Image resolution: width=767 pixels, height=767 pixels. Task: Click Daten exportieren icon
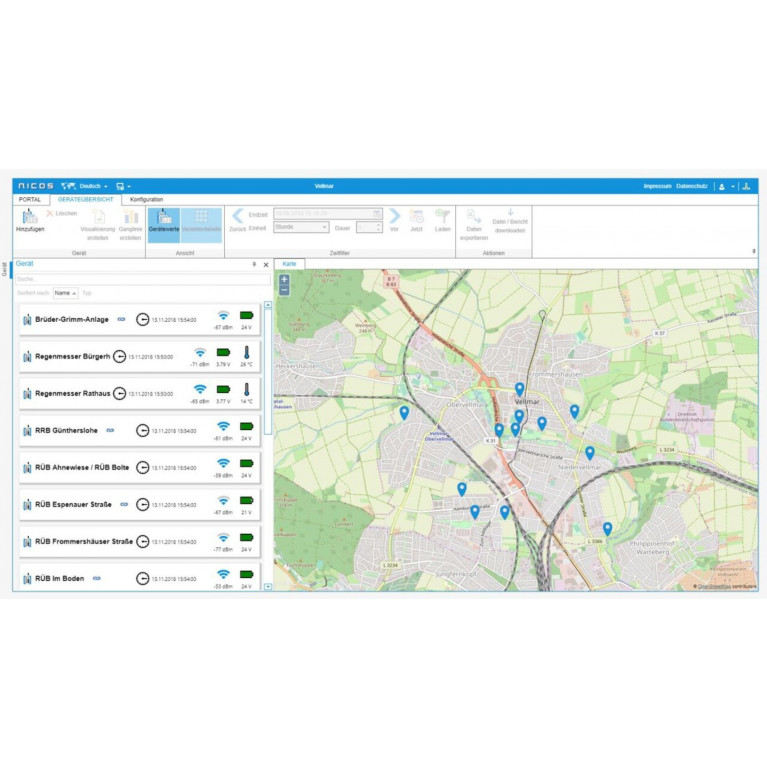(474, 216)
